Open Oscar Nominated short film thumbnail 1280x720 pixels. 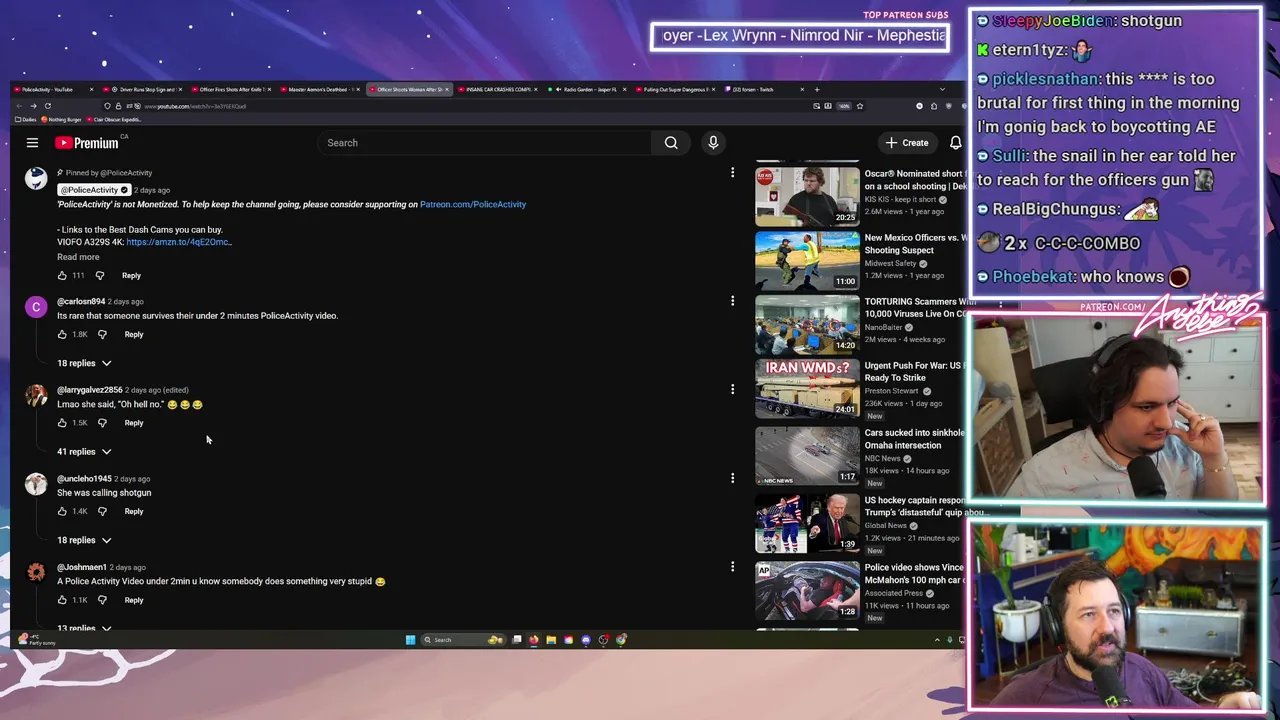(x=807, y=196)
